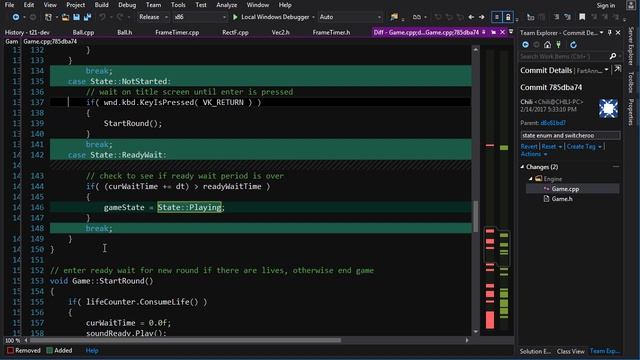Open the Reset dropdown link
640x360 pixels.
pyautogui.click(x=551, y=147)
